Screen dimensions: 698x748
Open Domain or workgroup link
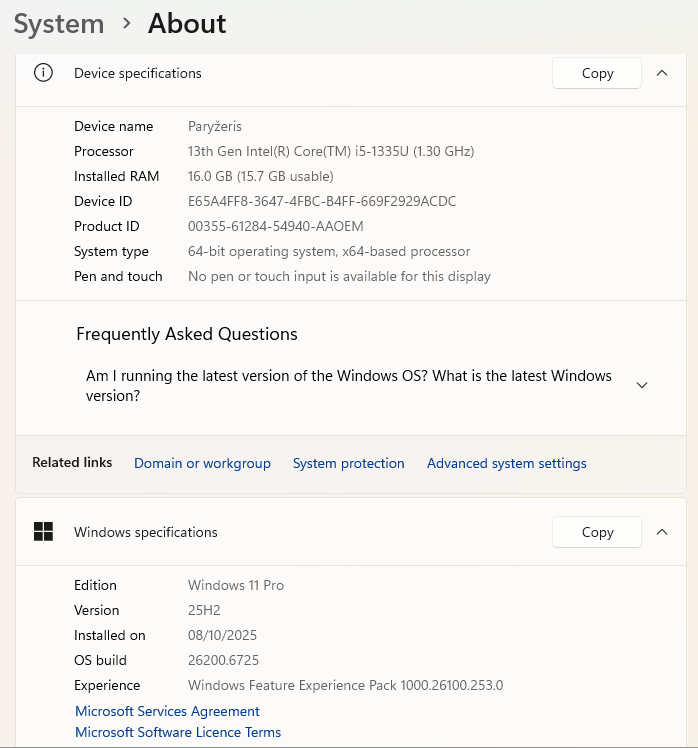pyautogui.click(x=202, y=463)
